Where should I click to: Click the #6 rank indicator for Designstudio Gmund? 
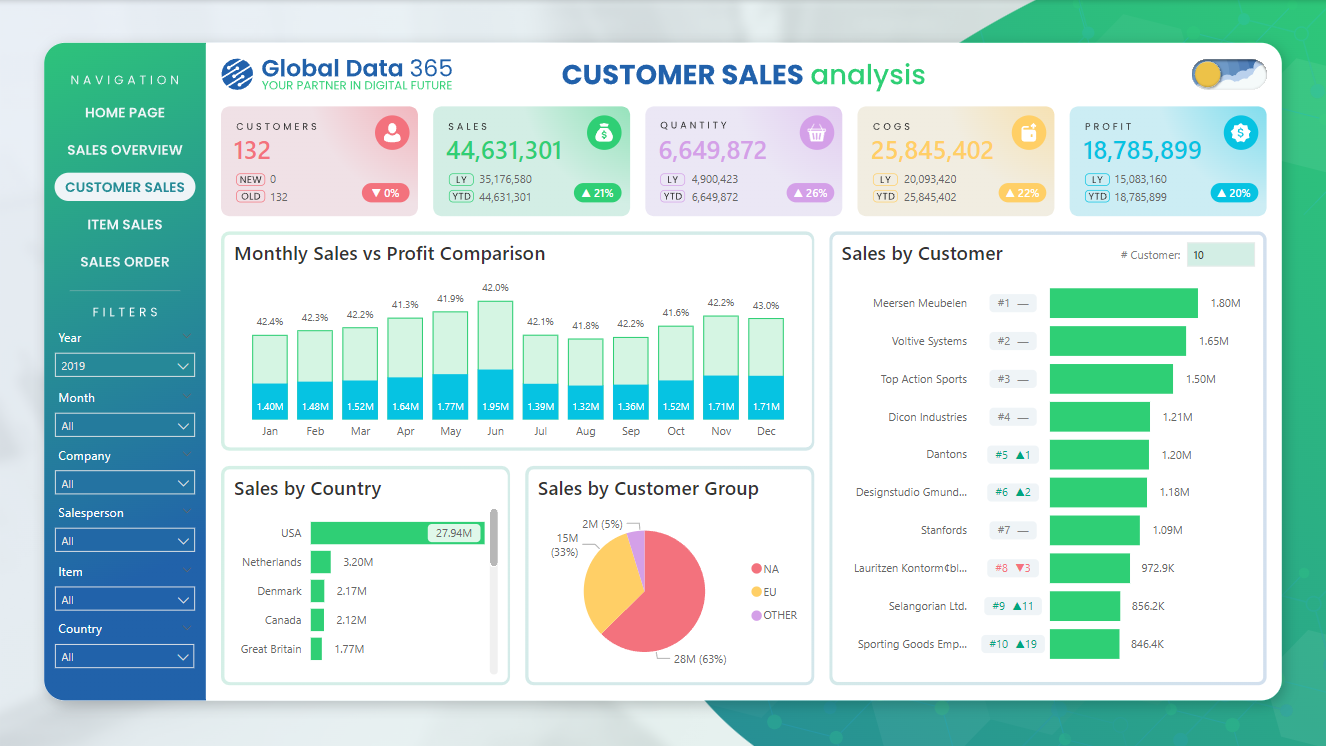point(1013,492)
